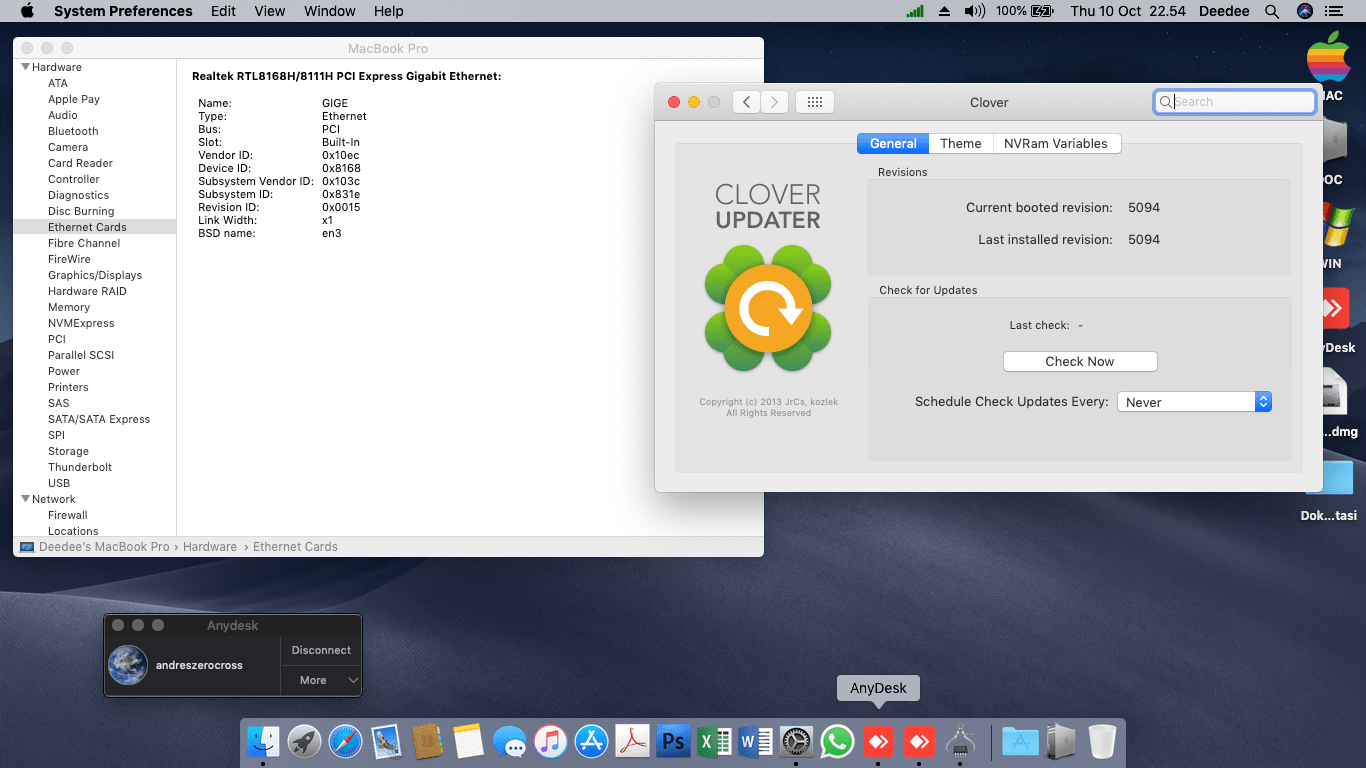Select Memory in the Hardware list
1366x768 pixels.
click(69, 307)
